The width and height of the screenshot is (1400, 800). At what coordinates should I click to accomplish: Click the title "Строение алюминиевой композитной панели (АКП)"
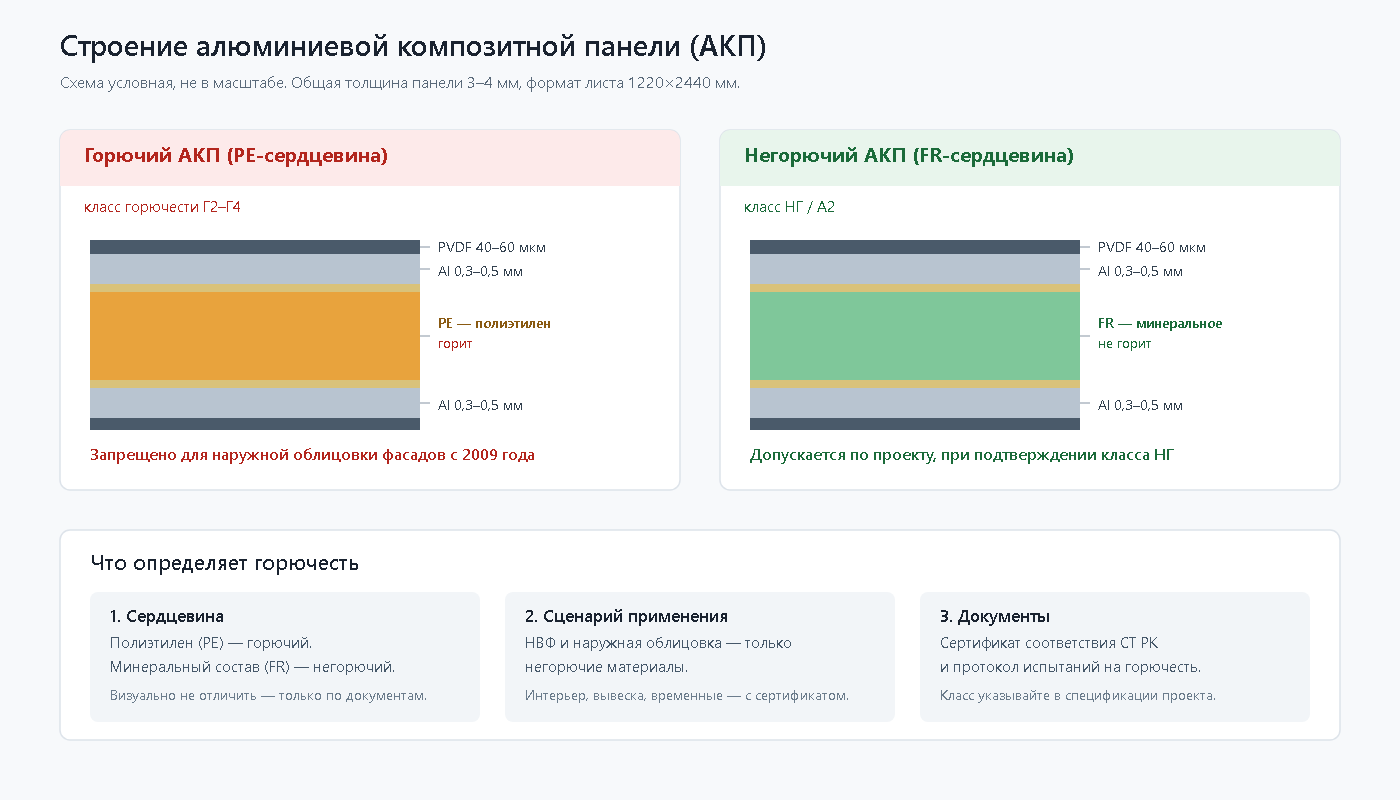click(413, 47)
